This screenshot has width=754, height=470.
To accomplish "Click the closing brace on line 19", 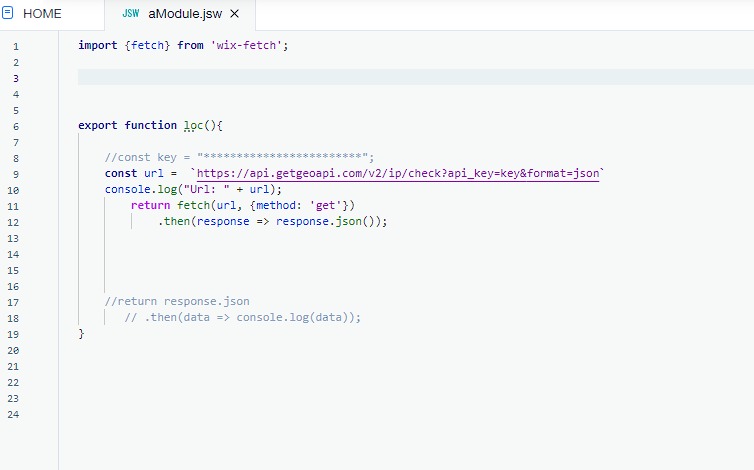I will click(81, 333).
